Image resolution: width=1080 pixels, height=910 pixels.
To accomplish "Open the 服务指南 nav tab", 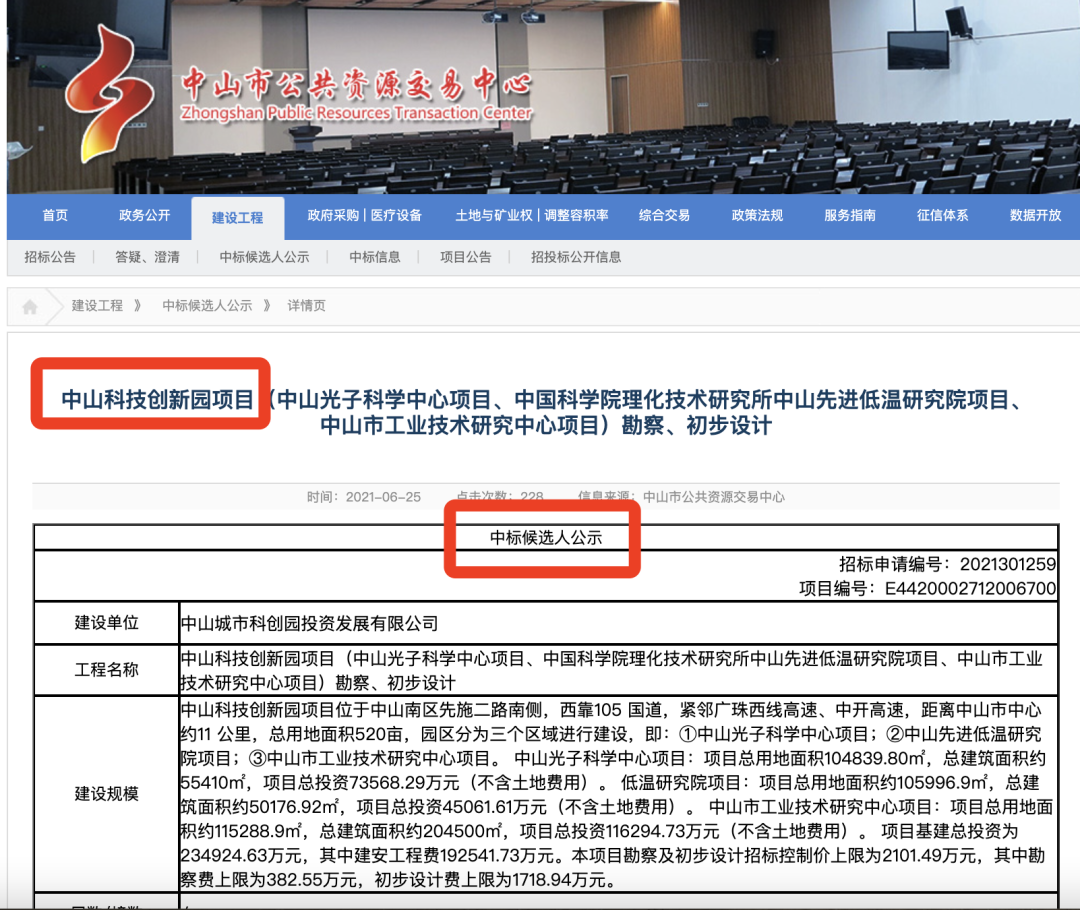I will pyautogui.click(x=850, y=216).
